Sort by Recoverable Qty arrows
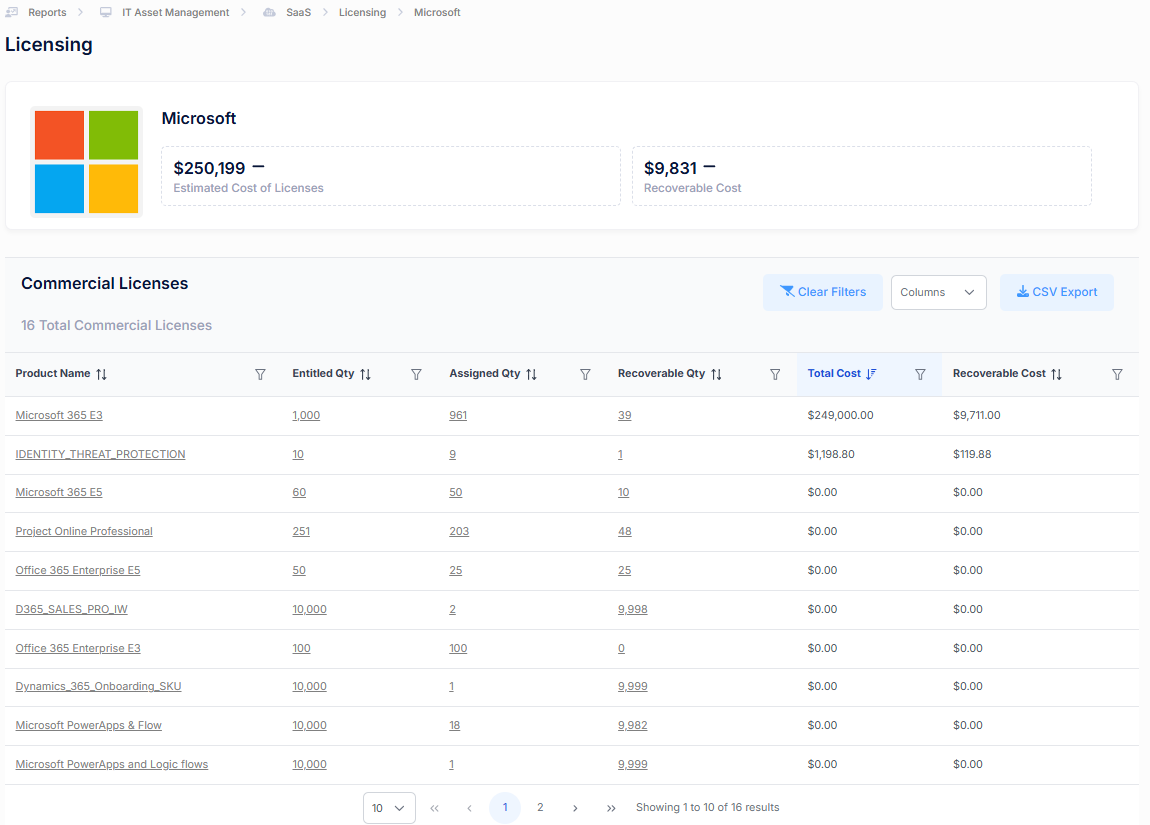Image resolution: width=1150 pixels, height=825 pixels. 717,374
